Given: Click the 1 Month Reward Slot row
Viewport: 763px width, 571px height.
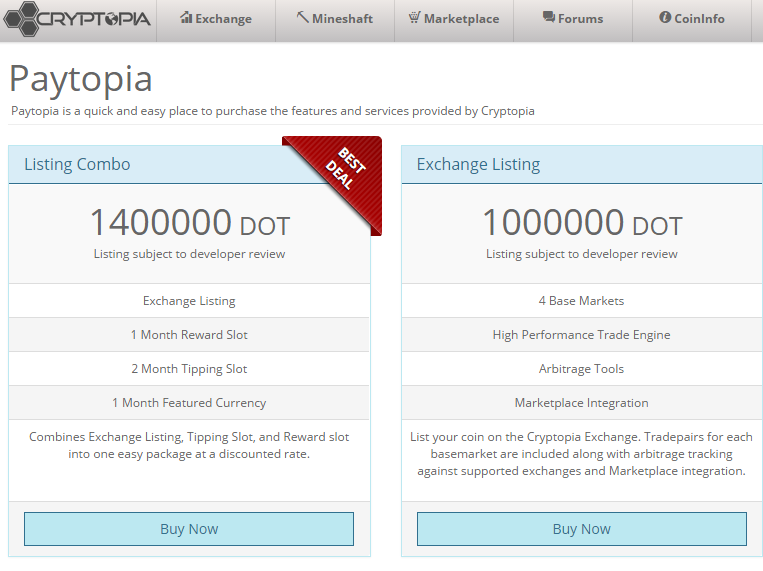Looking at the screenshot, I should (189, 335).
